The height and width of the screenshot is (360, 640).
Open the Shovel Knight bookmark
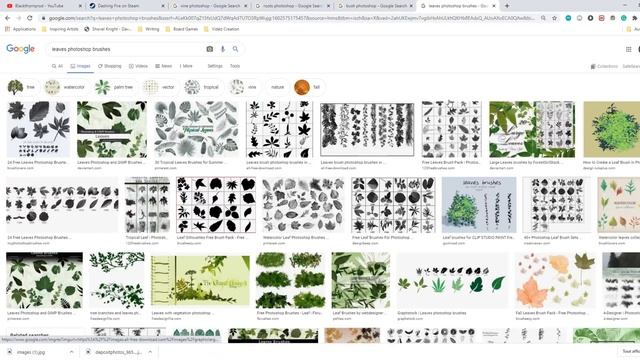[107, 29]
